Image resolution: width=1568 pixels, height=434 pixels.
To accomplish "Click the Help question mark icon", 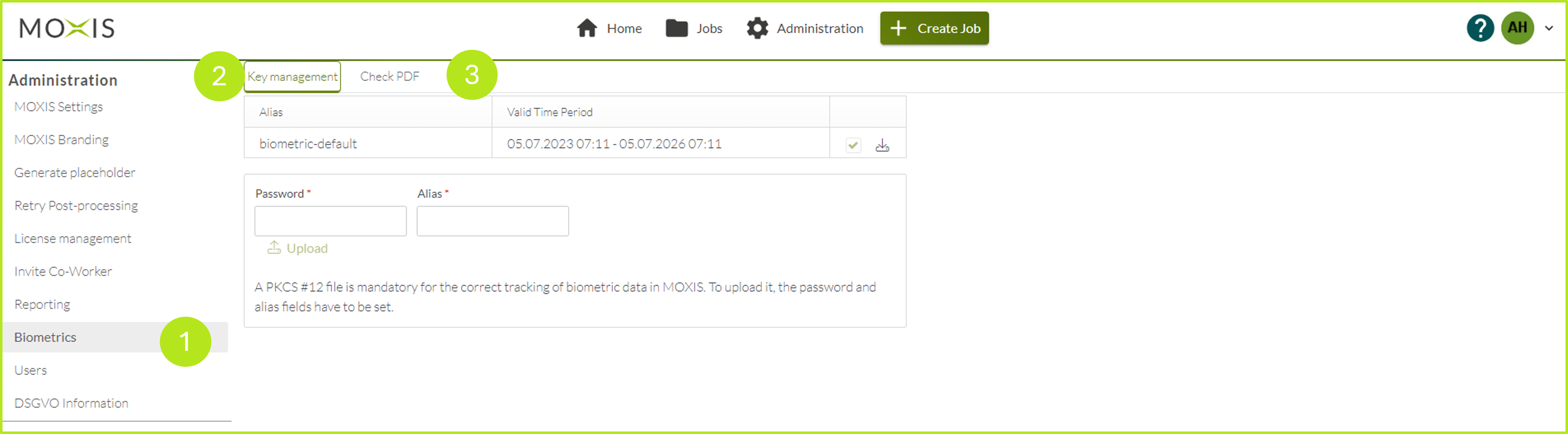I will 1483,27.
